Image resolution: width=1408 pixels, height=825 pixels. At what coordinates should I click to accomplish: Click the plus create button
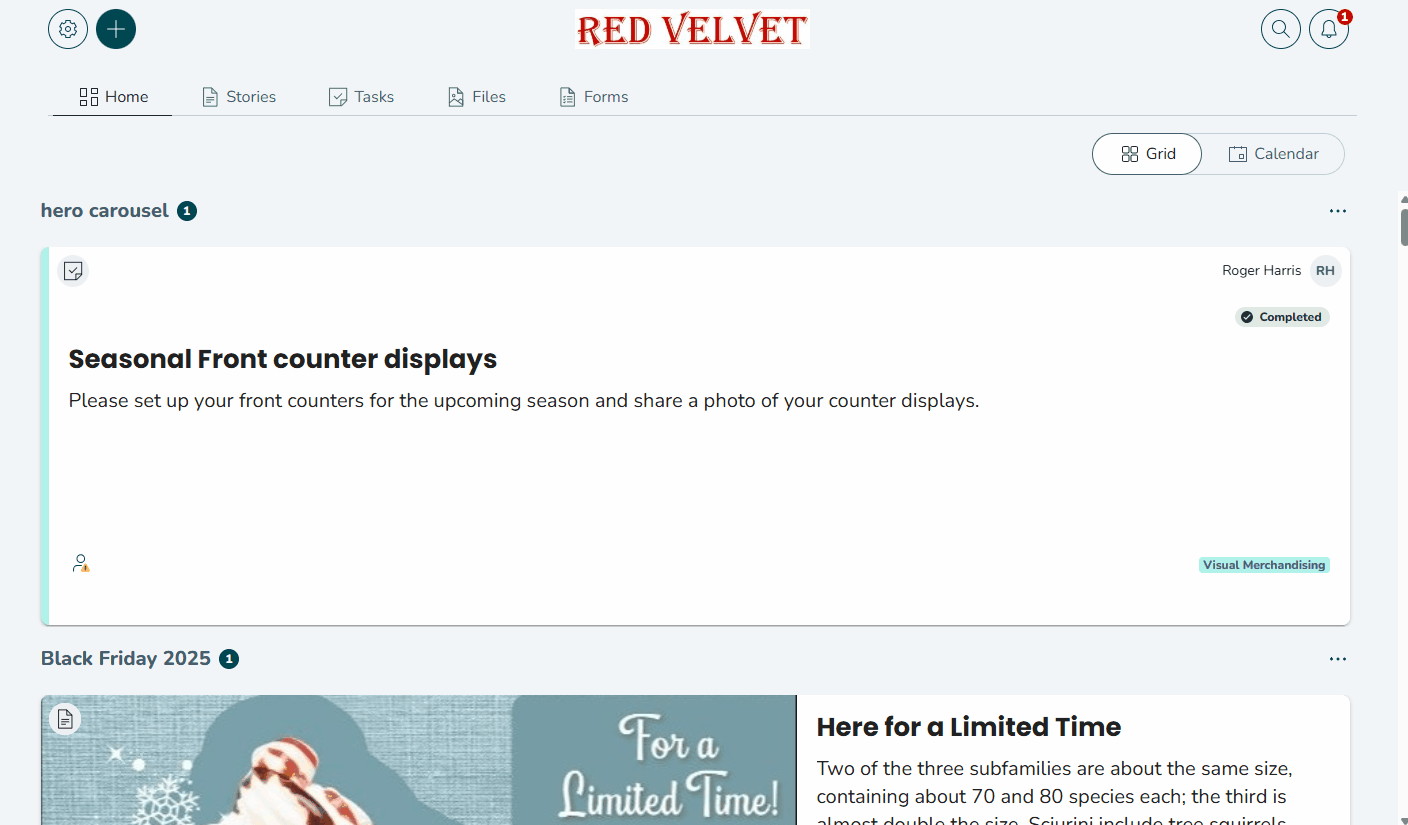tap(116, 29)
